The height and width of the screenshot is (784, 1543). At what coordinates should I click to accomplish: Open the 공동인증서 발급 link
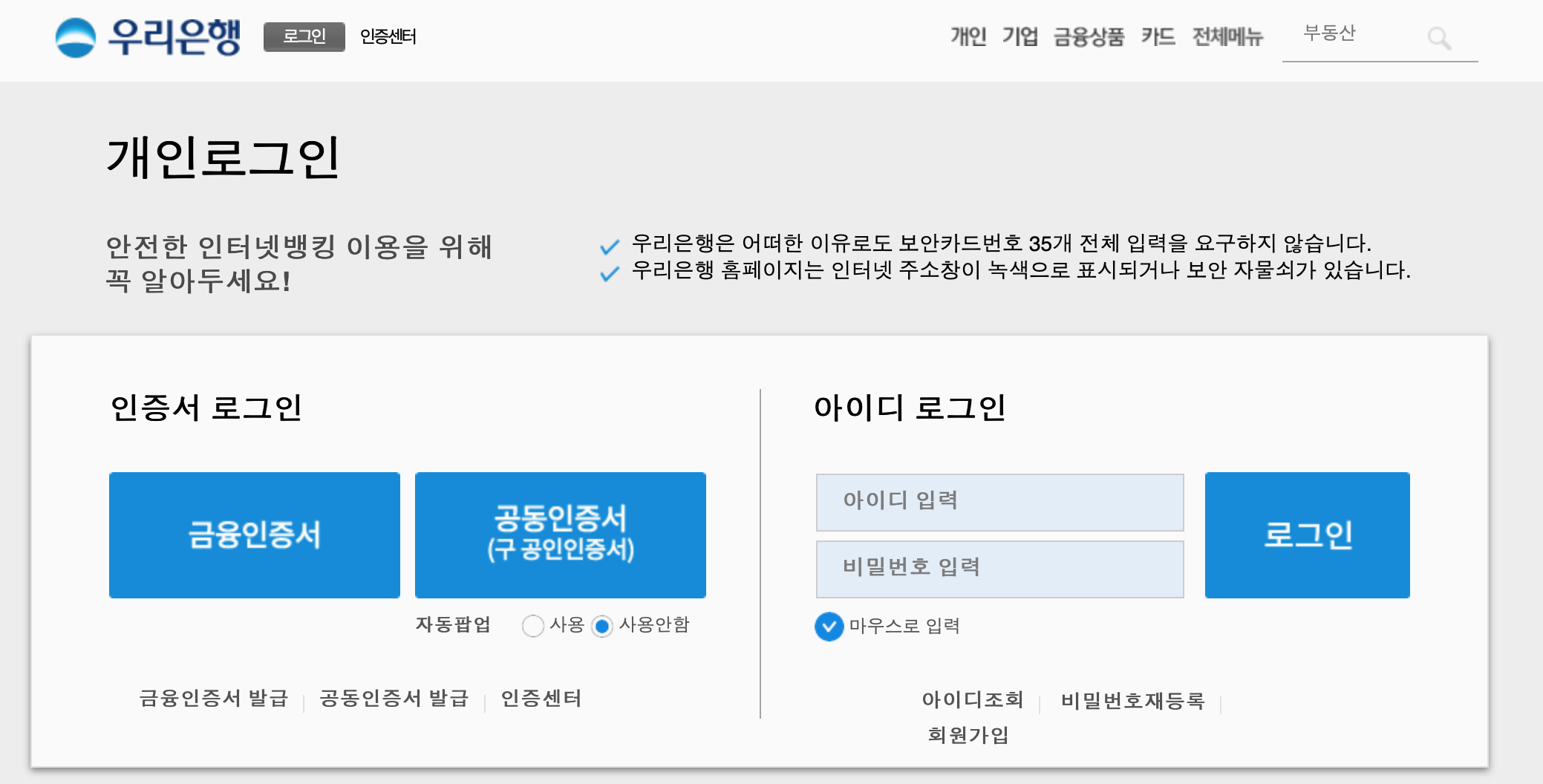click(x=394, y=699)
